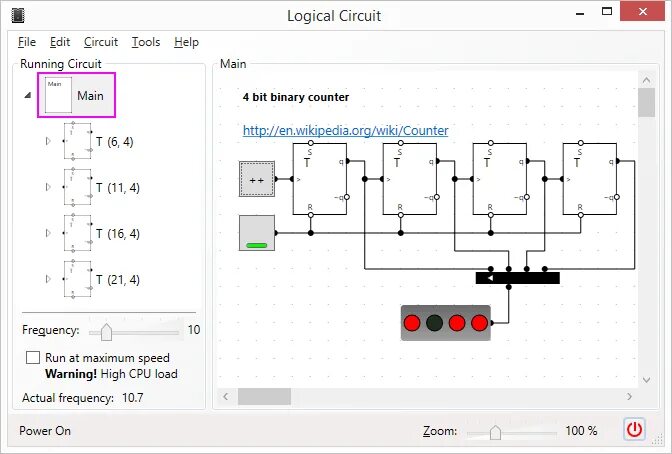The height and width of the screenshot is (454, 672).
Task: Click the Actual frequency value 10.7
Action: point(133,398)
